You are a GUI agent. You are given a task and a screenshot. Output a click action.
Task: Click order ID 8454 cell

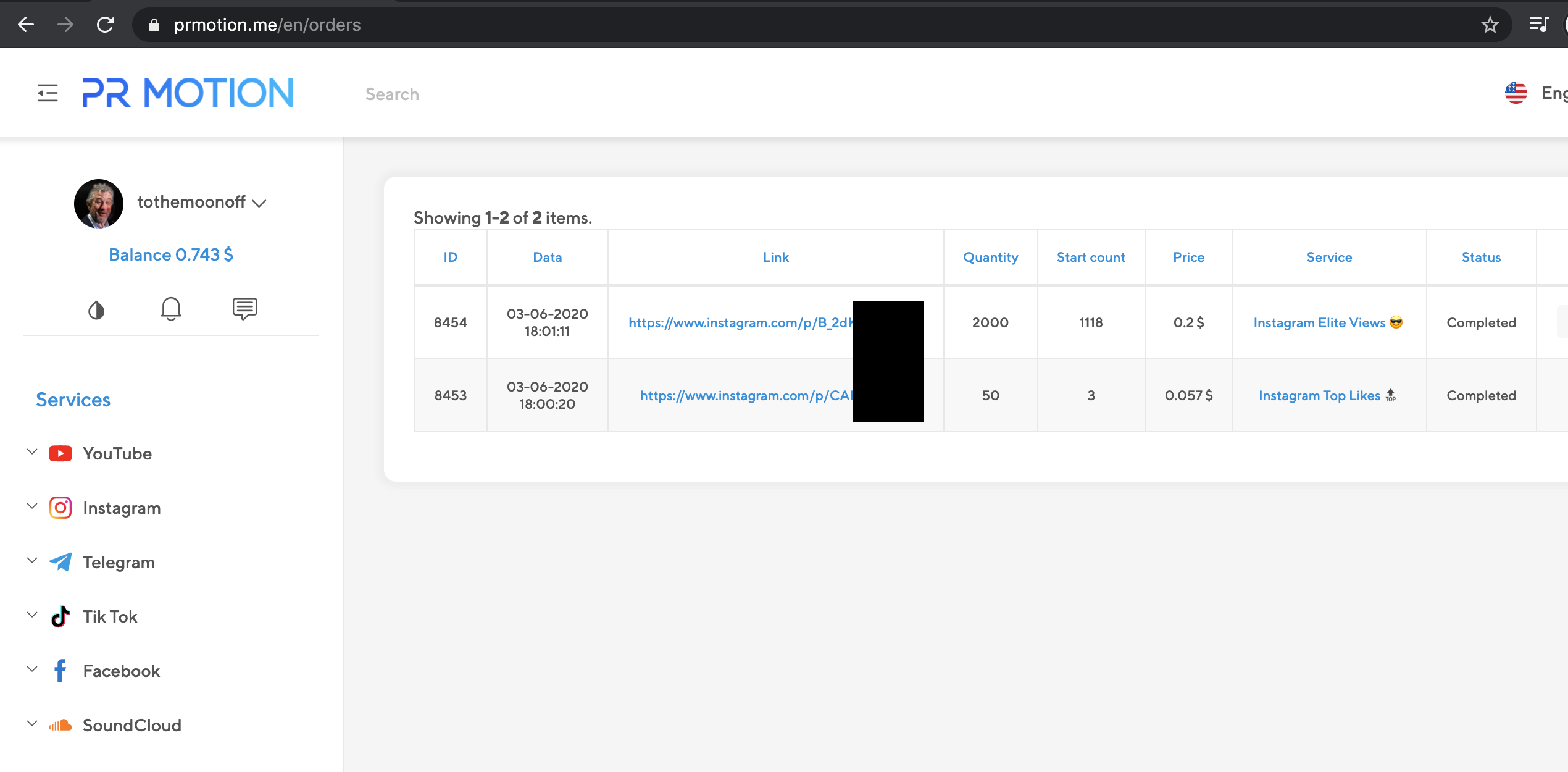[450, 322]
